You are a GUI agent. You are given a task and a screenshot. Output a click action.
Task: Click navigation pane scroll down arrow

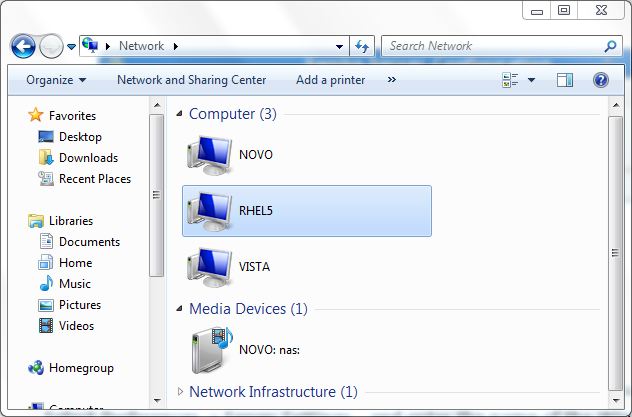(157, 400)
